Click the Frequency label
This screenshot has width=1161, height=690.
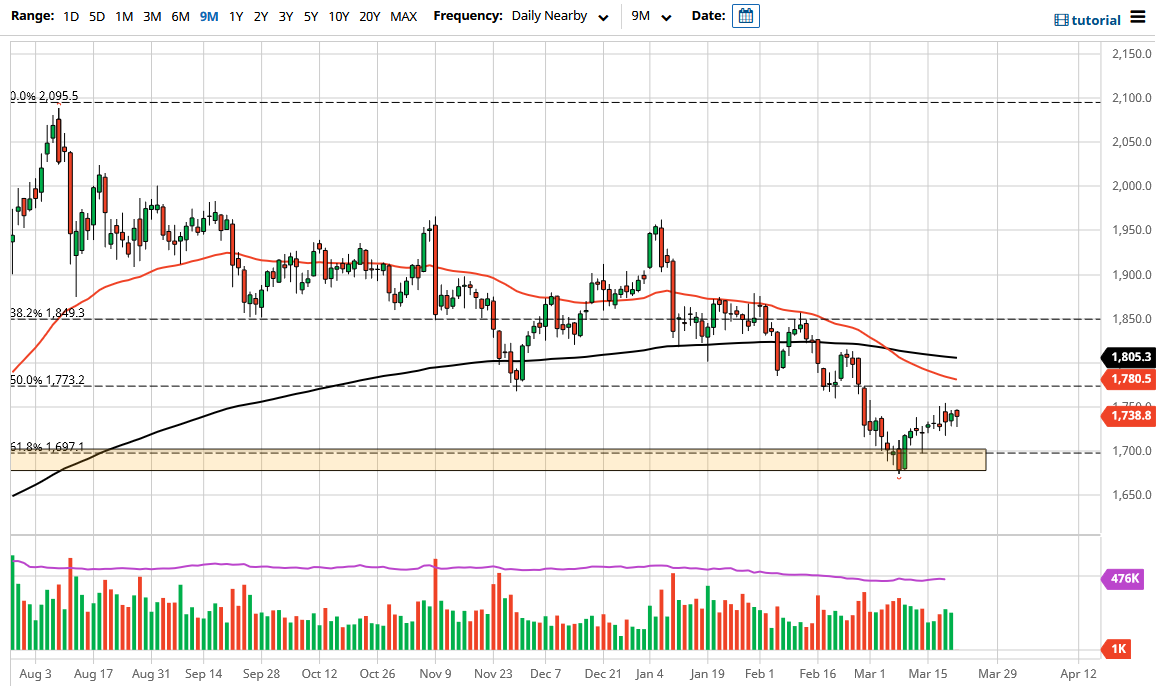tap(468, 16)
